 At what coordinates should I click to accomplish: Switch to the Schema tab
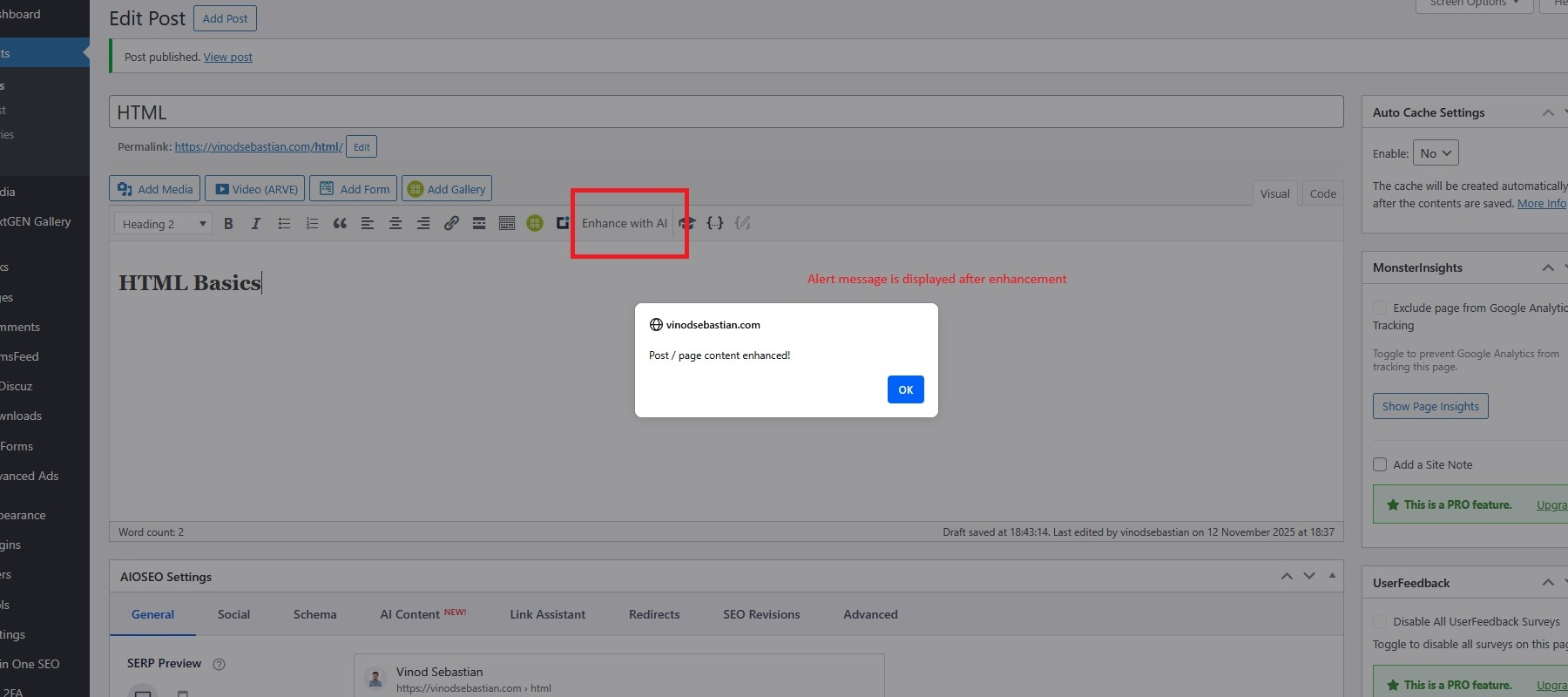click(314, 614)
